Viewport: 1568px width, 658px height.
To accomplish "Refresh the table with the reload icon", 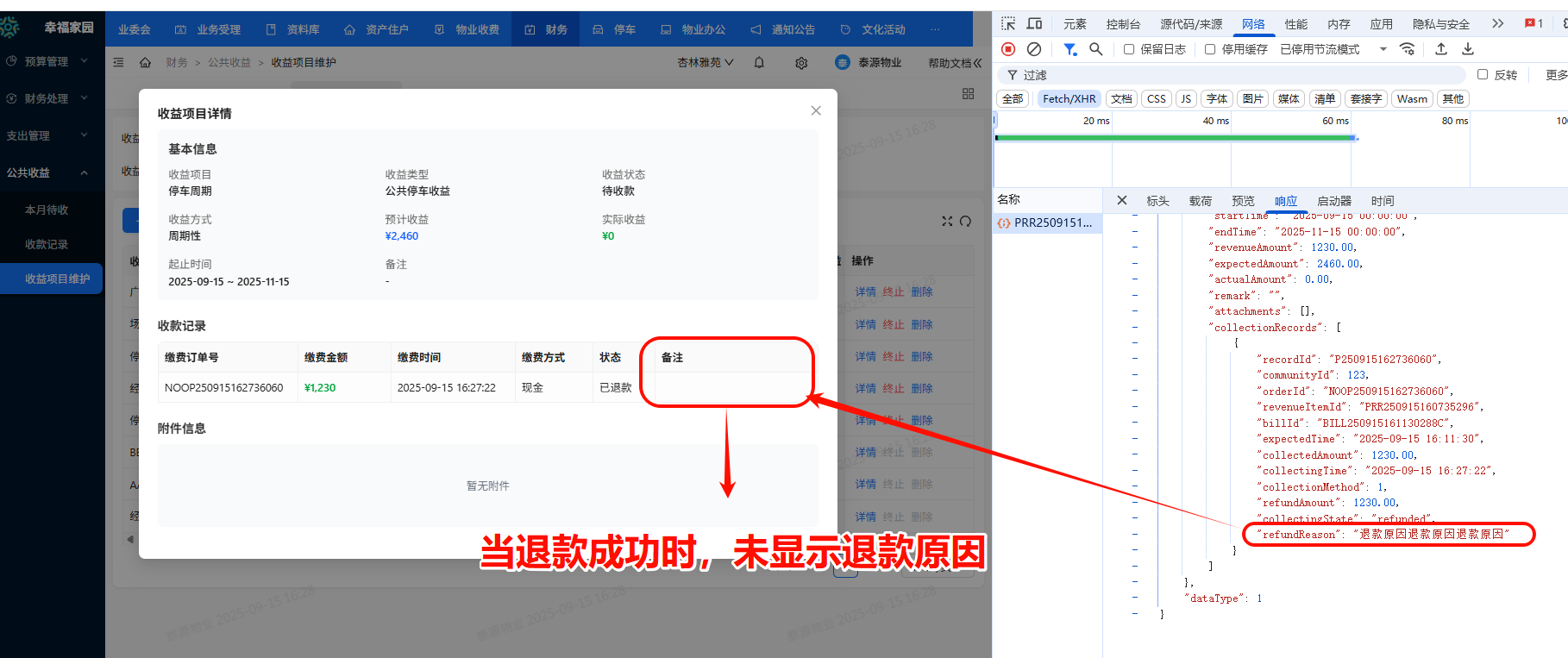I will [x=965, y=222].
